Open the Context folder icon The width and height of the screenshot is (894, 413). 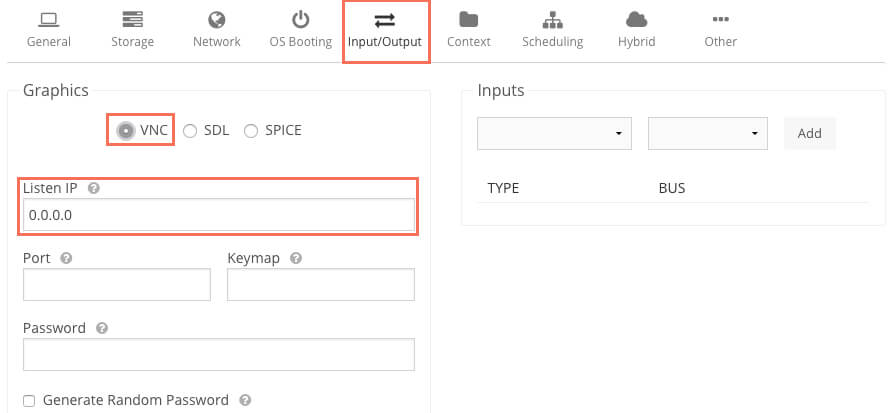point(468,20)
